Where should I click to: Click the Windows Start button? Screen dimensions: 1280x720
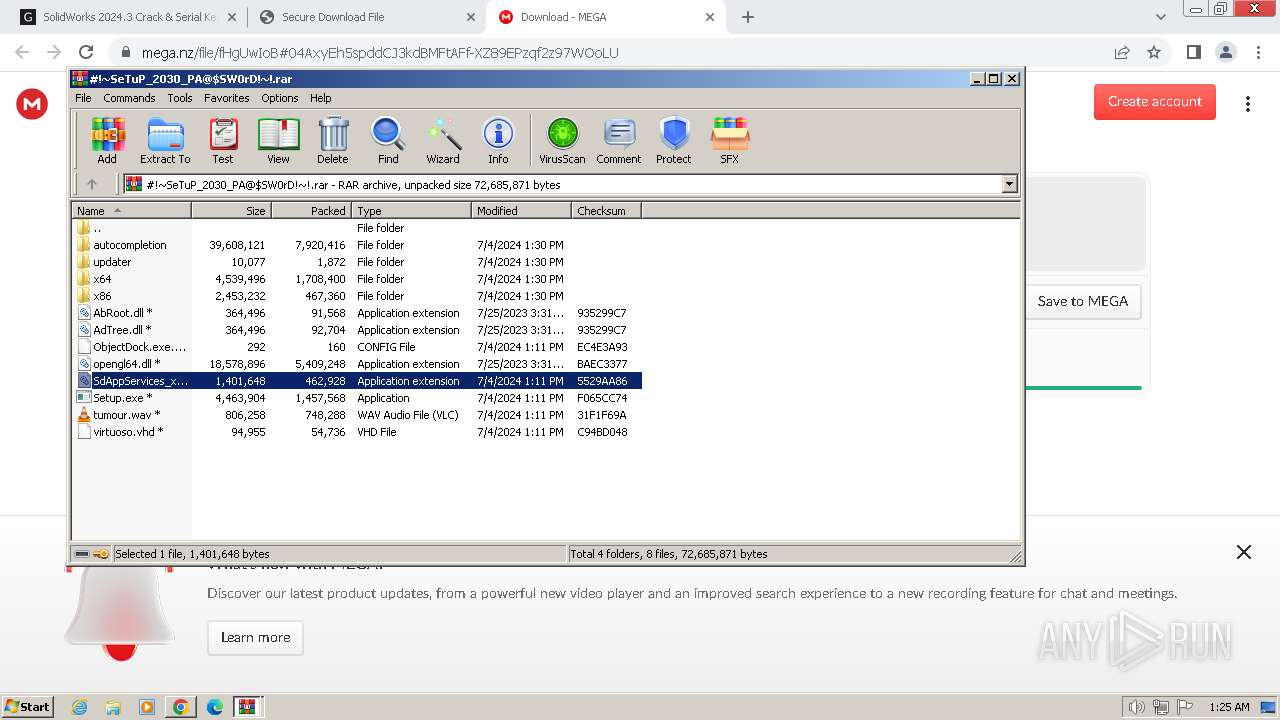27,707
